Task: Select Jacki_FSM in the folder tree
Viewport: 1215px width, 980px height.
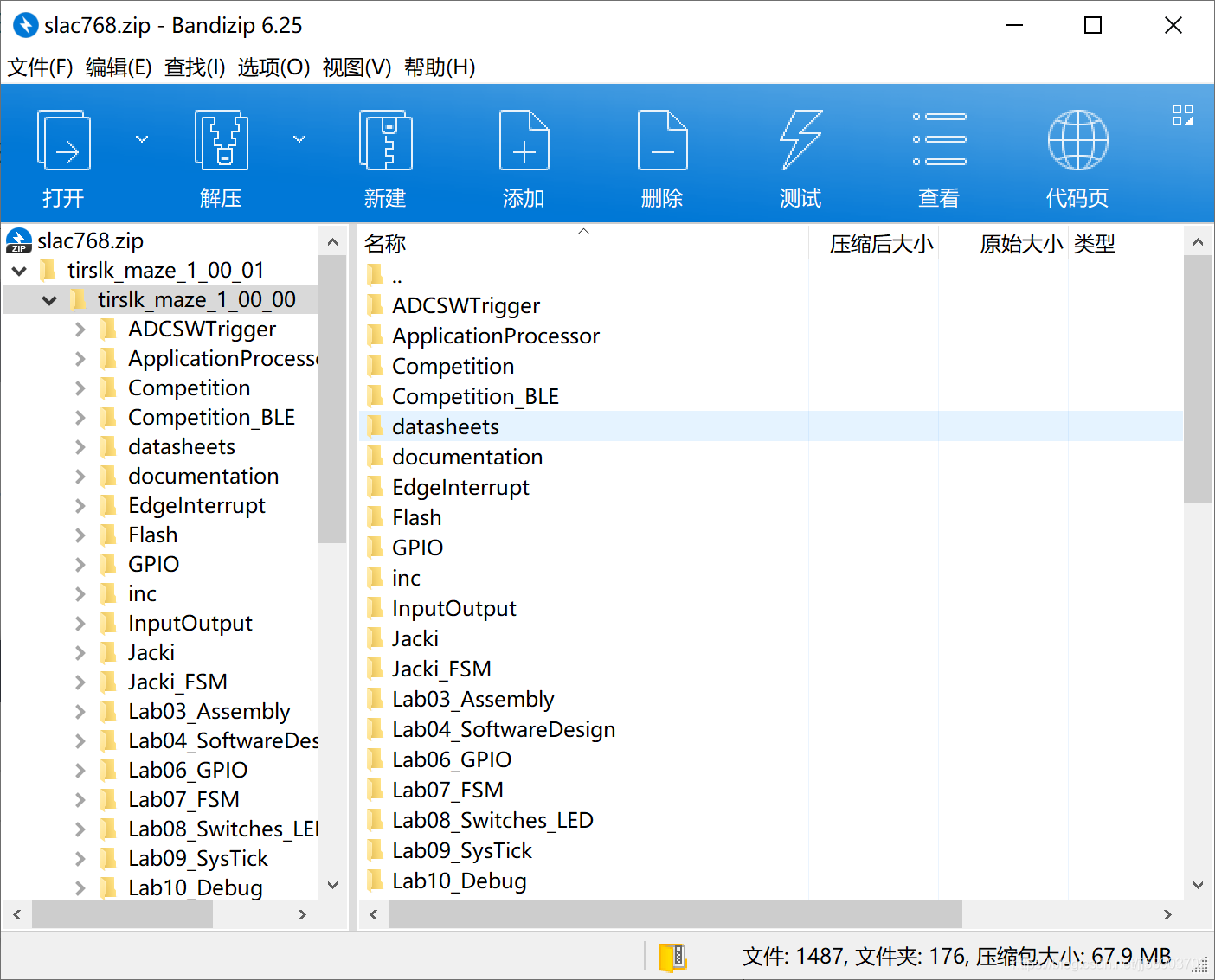Action: click(177, 682)
